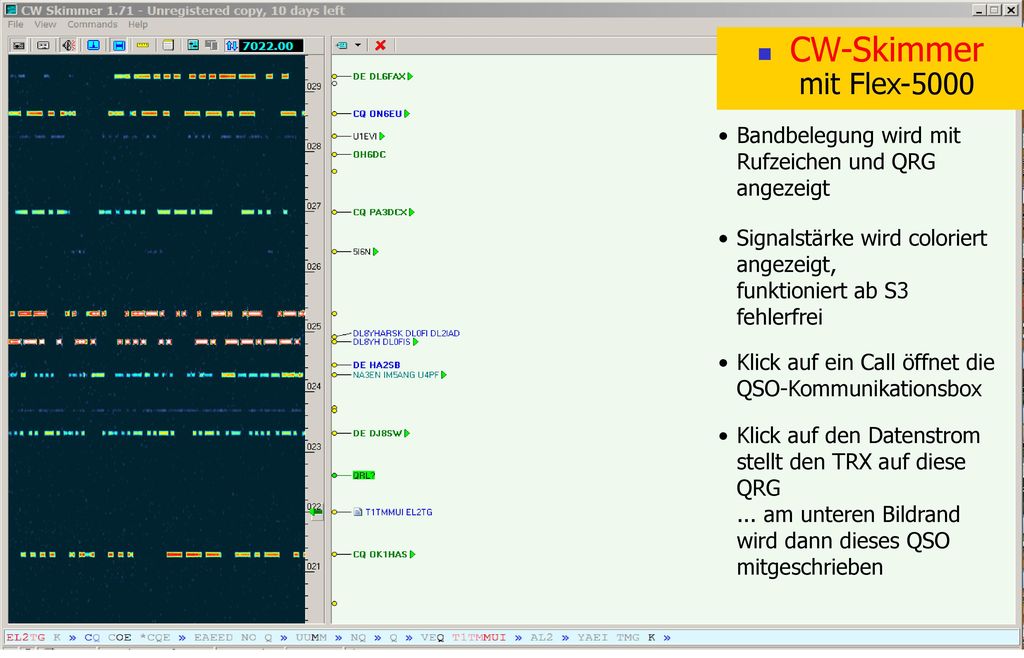1024x658 pixels.
Task: Click red T1TMMUI in the bottom decoder strip
Action: (x=479, y=638)
